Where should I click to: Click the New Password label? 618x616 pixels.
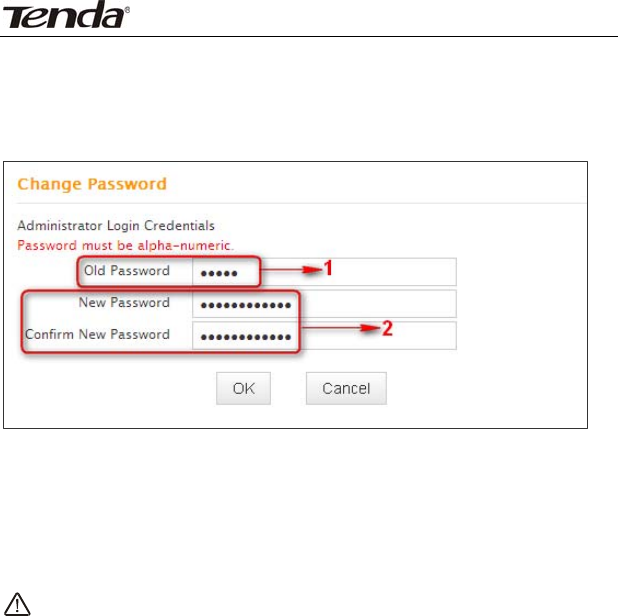[x=124, y=302]
